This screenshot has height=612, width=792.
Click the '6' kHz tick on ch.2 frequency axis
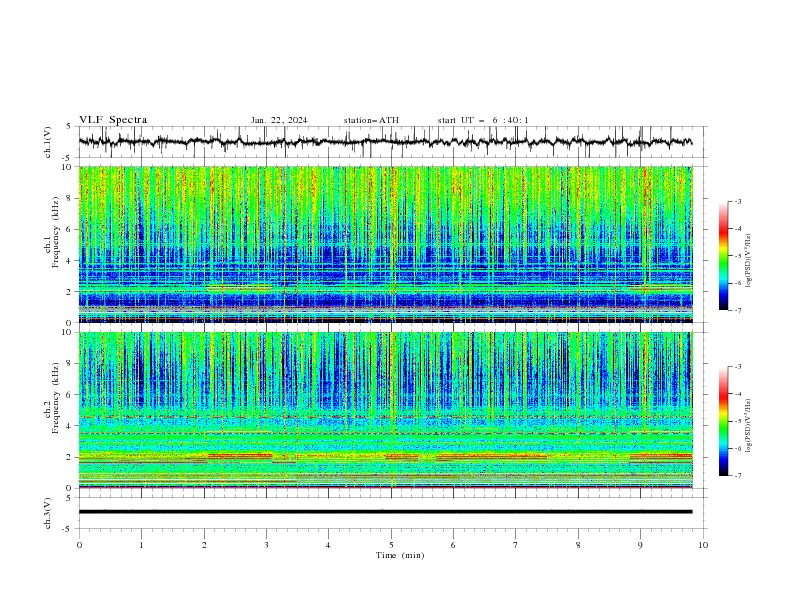[70, 394]
